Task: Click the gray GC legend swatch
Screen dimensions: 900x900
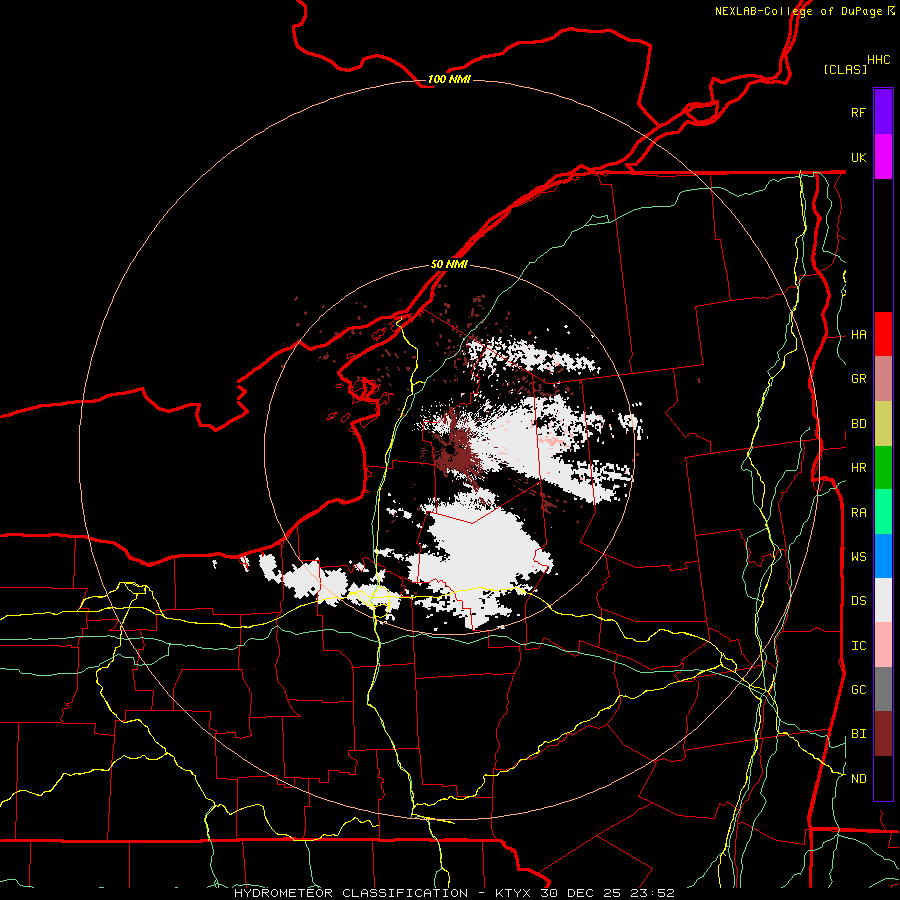Action: point(883,689)
